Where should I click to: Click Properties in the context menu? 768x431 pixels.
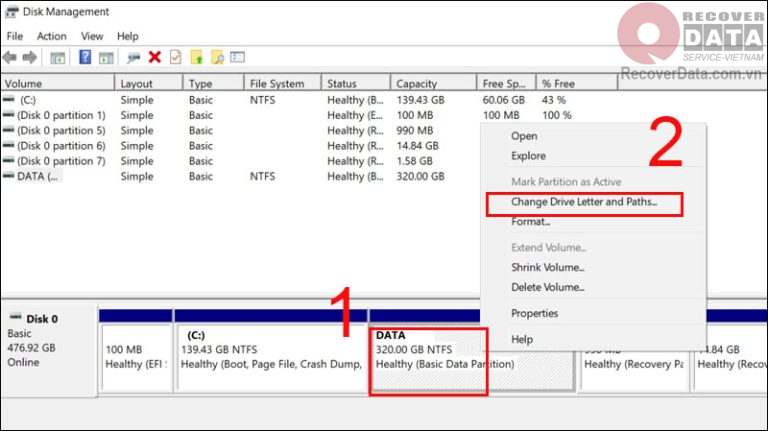[x=534, y=313]
